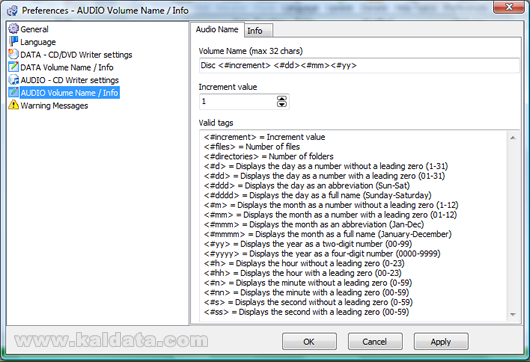
Task: Close the Preferences window
Action: click(x=509, y=7)
